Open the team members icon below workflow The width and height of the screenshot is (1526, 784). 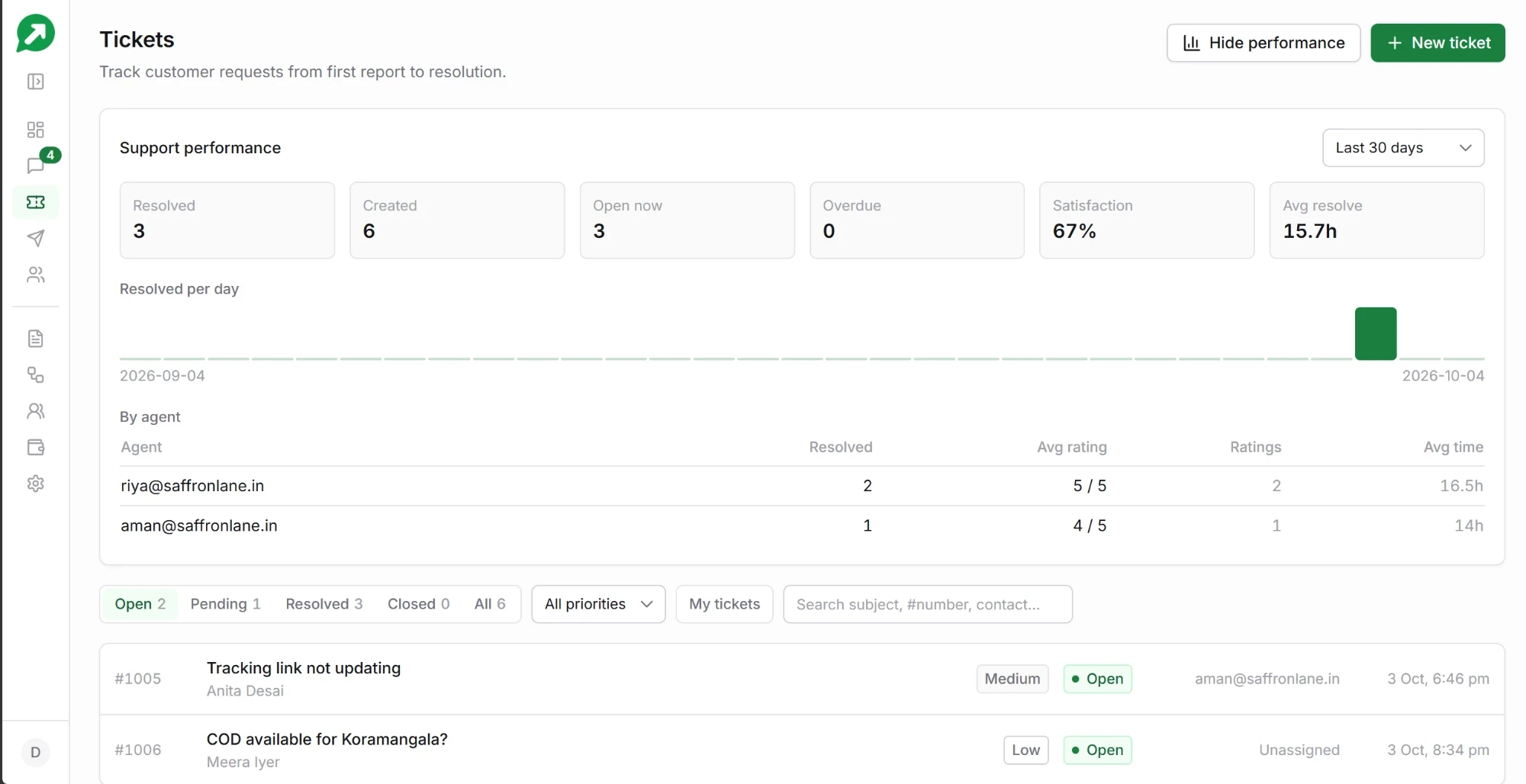(35, 411)
